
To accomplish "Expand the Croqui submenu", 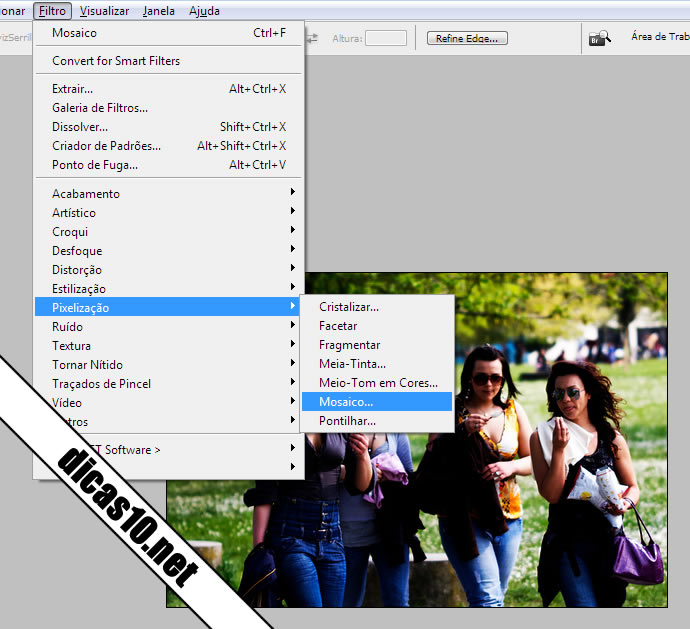I will tap(169, 232).
